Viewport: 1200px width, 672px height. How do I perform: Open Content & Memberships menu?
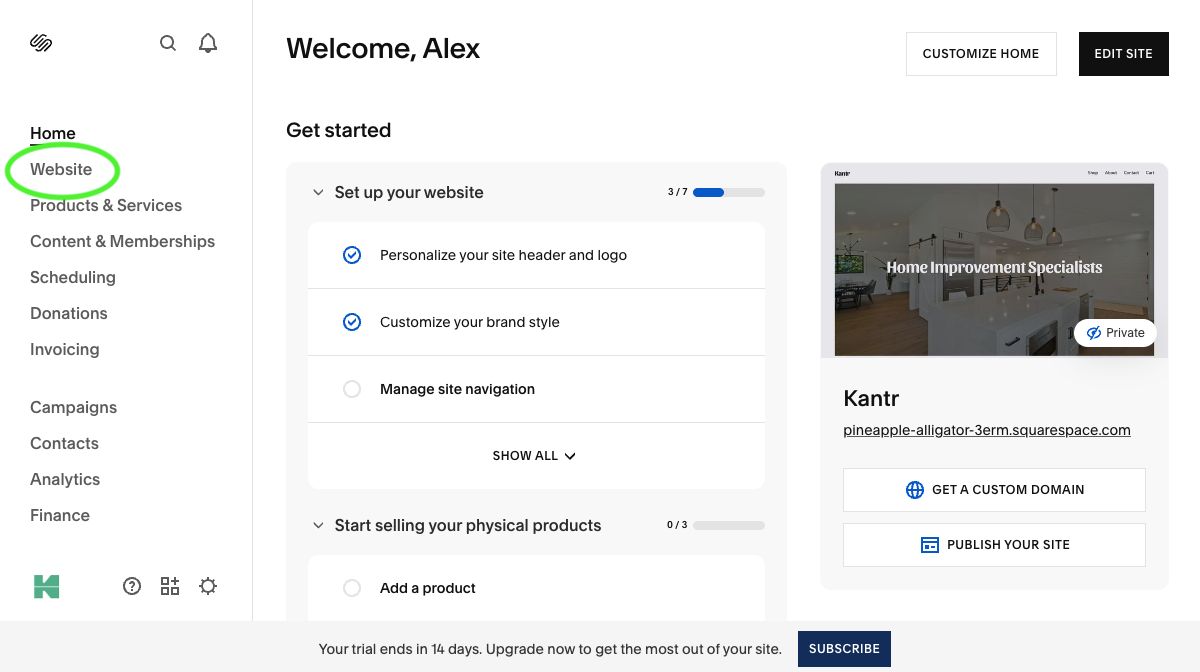(x=122, y=241)
